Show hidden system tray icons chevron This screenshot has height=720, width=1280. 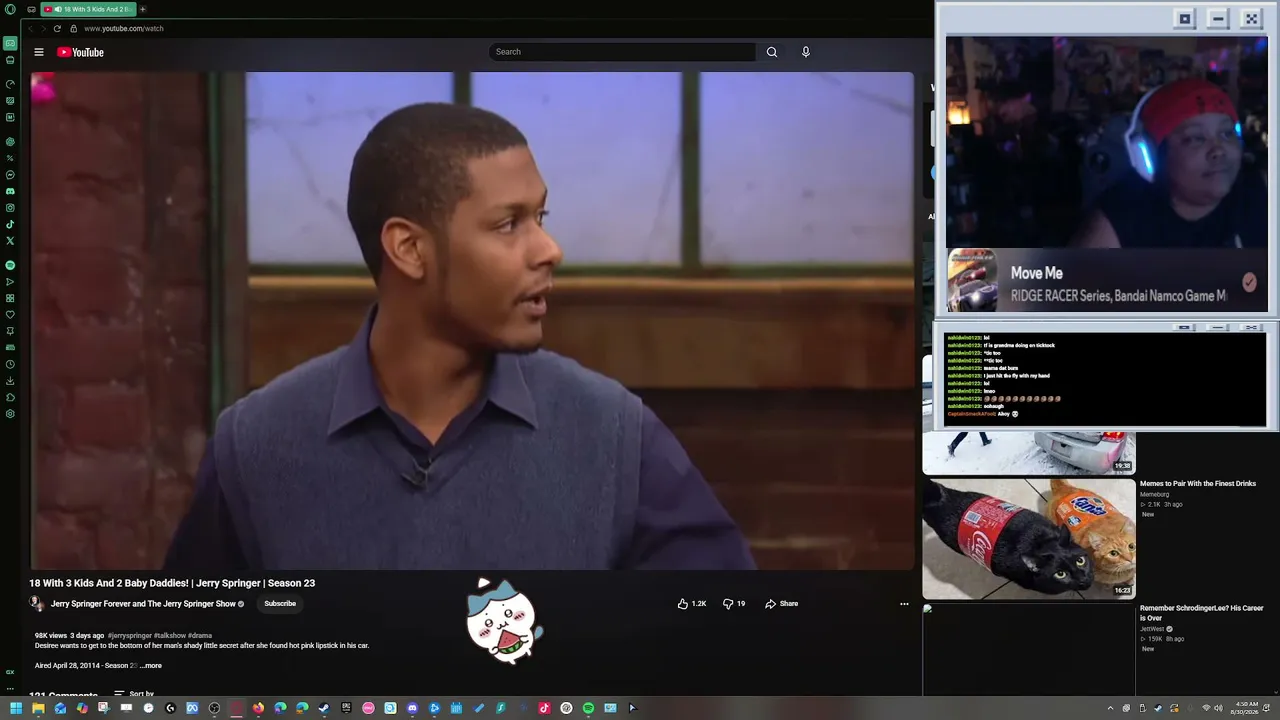tap(1110, 708)
